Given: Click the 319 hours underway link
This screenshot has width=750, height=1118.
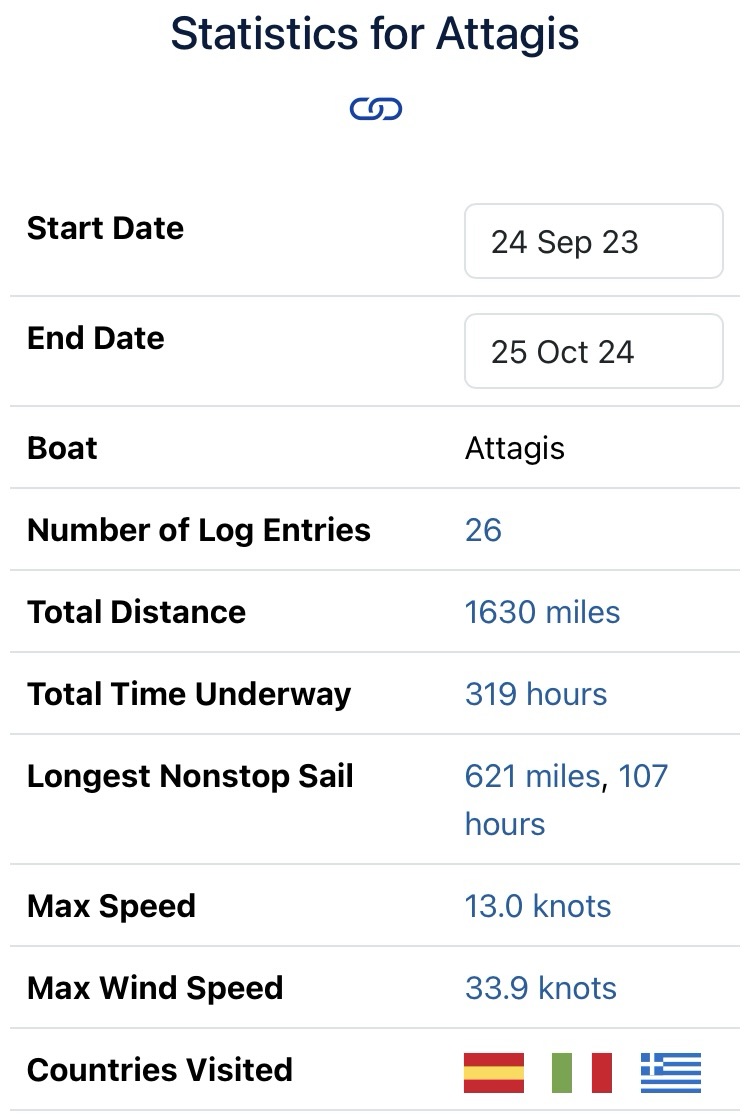Looking at the screenshot, I should point(536,694).
